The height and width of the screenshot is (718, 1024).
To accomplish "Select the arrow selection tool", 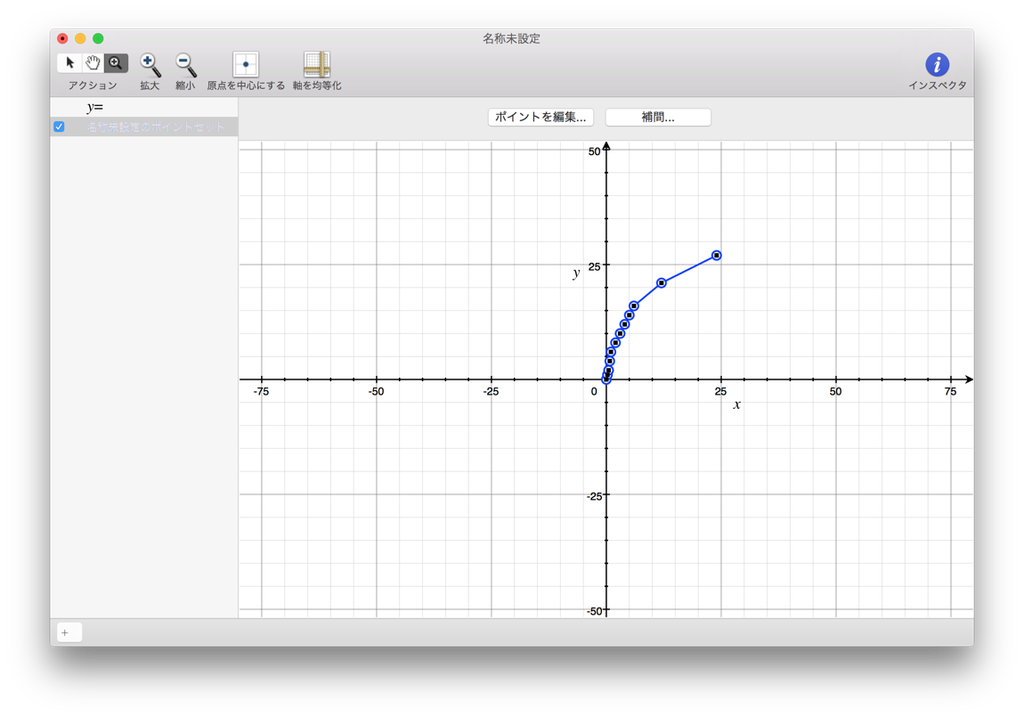I will (69, 62).
